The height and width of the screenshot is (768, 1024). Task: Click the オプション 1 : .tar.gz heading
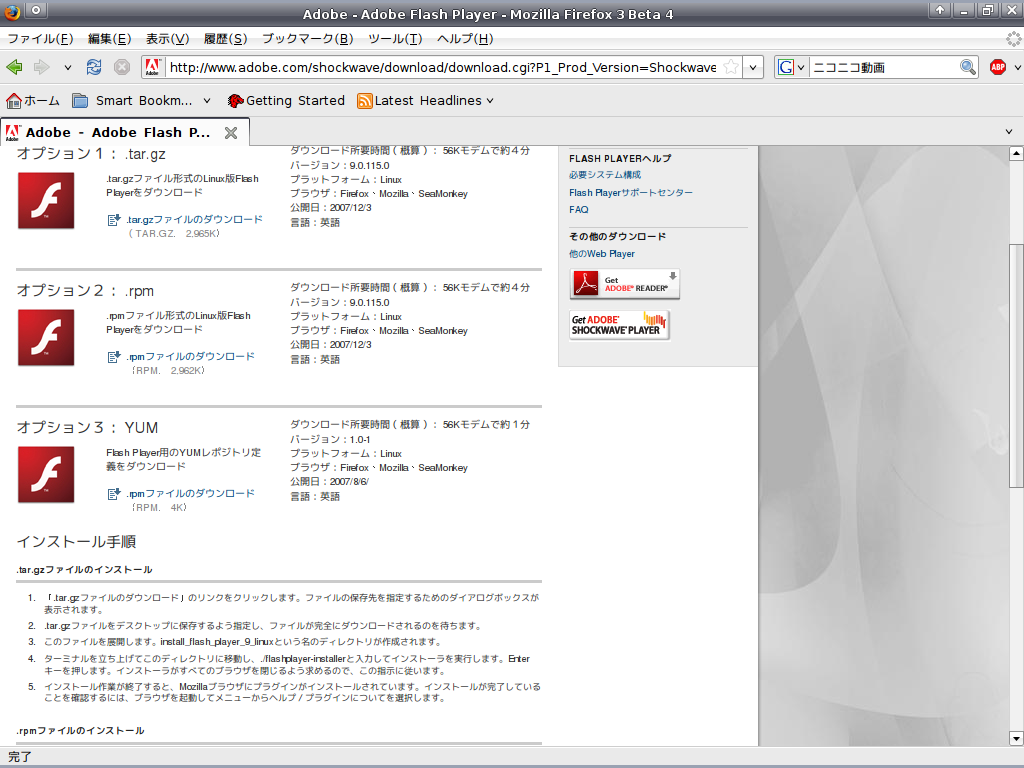tap(91, 154)
